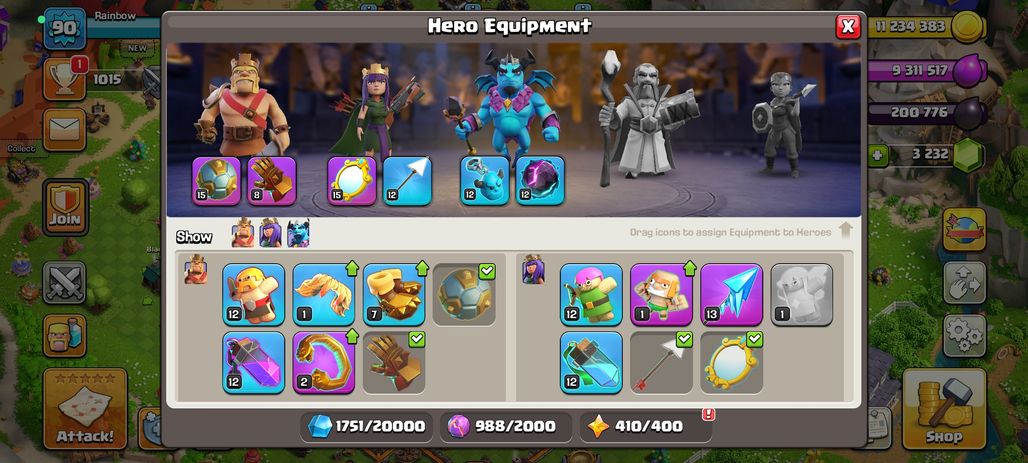Choose the Frozen Arrow level 13

pyautogui.click(x=732, y=294)
